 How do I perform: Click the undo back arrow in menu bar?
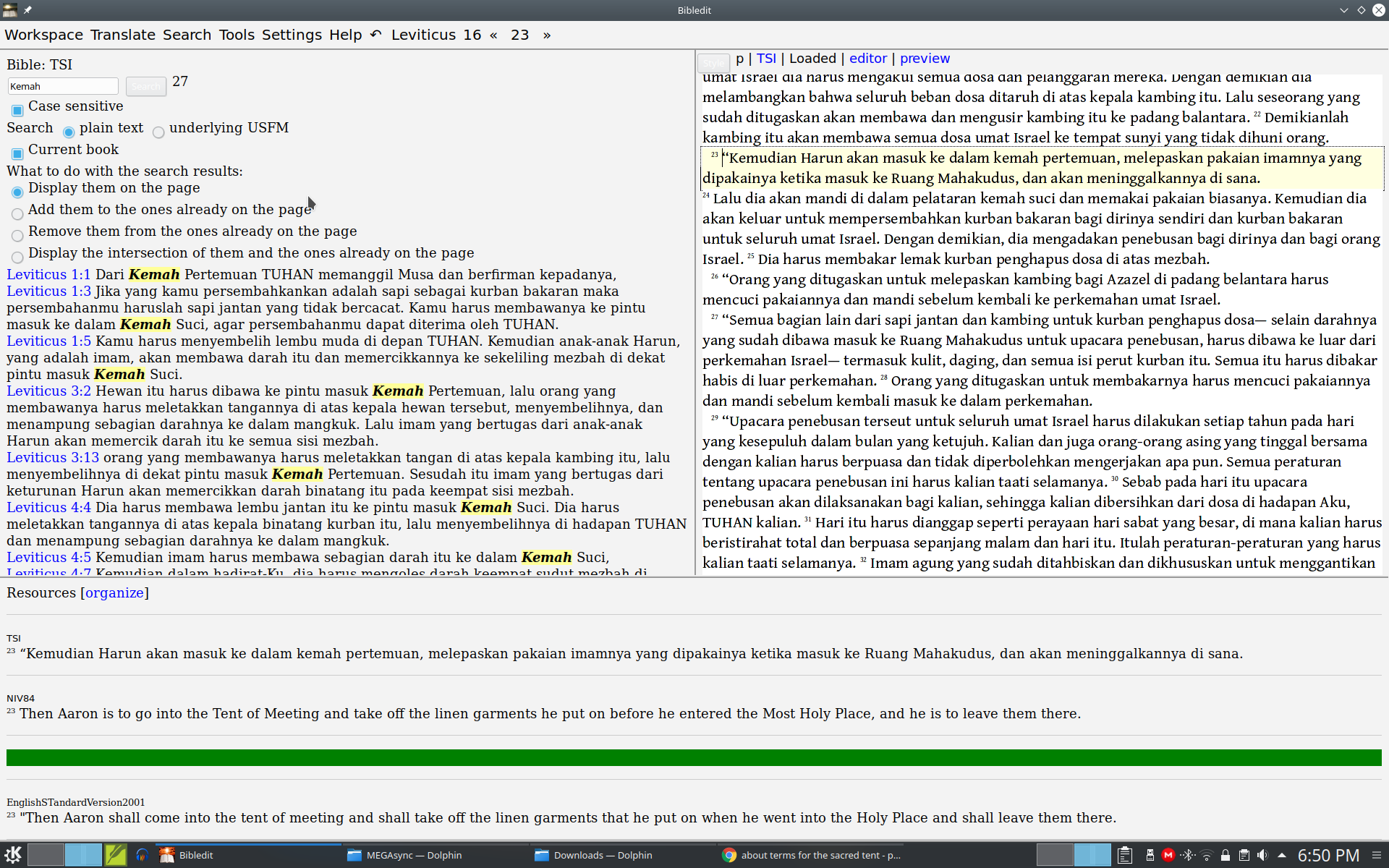pyautogui.click(x=376, y=35)
